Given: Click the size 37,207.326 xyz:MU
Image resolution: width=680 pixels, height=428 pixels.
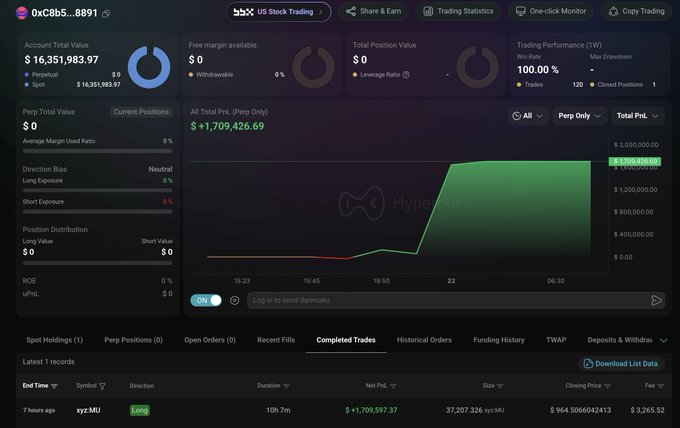Looking at the screenshot, I should pos(475,410).
